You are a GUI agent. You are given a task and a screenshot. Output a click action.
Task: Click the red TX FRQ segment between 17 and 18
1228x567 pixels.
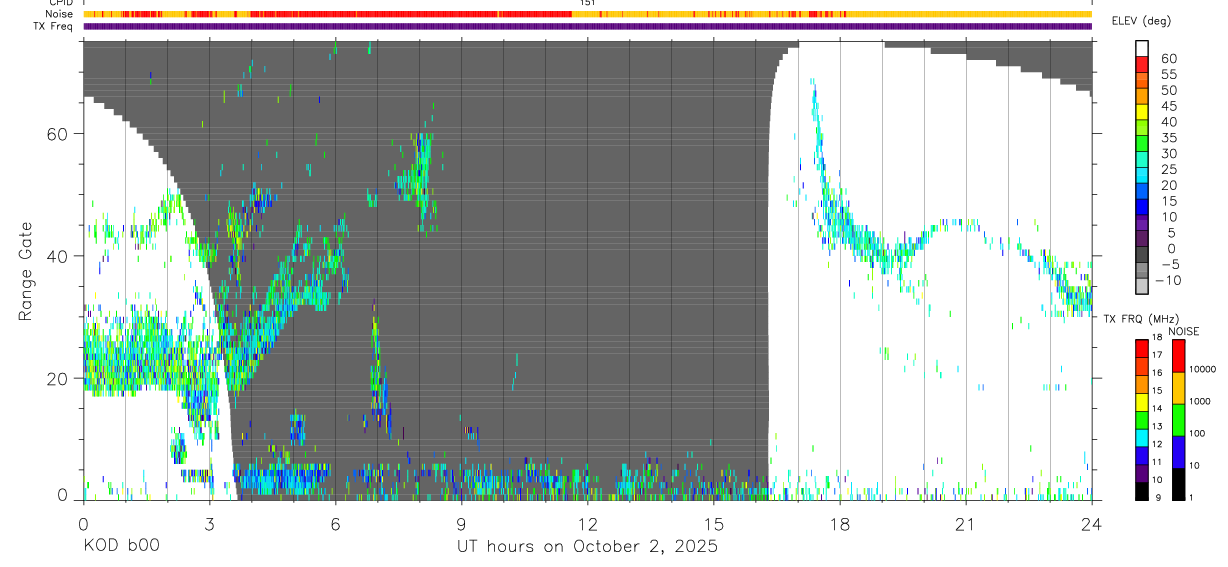[x=1141, y=348]
